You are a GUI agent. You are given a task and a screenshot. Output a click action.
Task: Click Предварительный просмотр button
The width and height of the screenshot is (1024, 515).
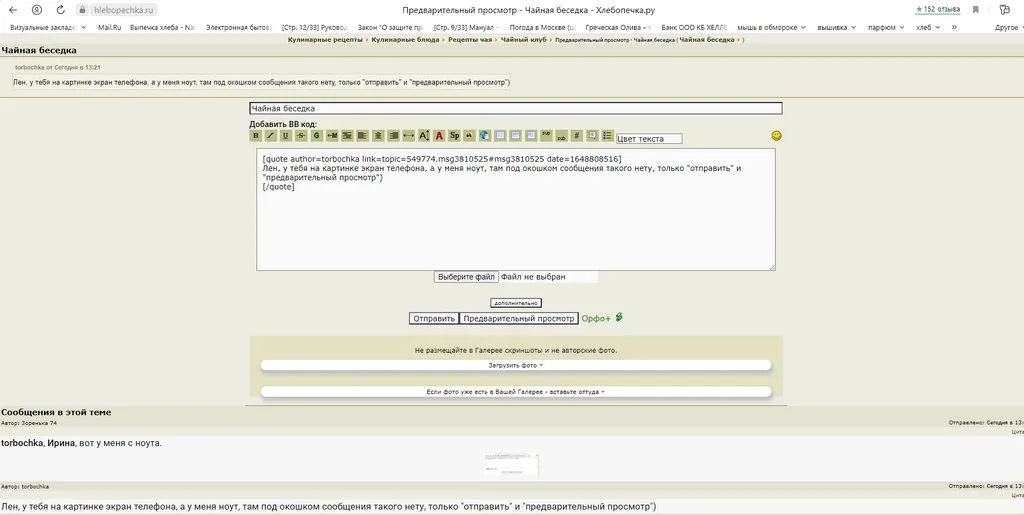point(519,319)
